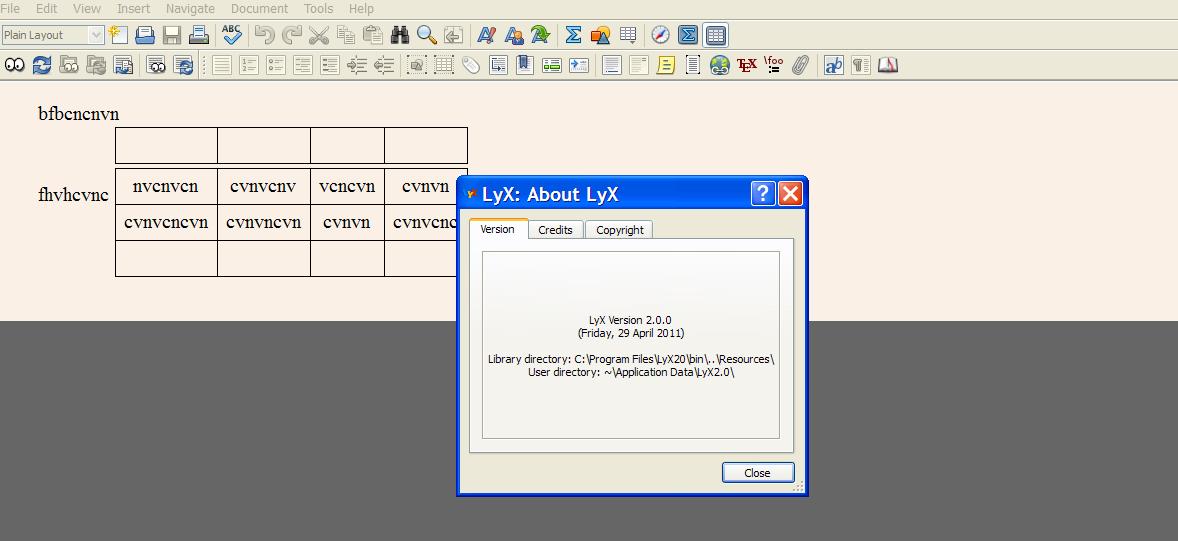This screenshot has width=1178, height=541.
Task: Insert math macro \foo icon
Action: tap(774, 65)
